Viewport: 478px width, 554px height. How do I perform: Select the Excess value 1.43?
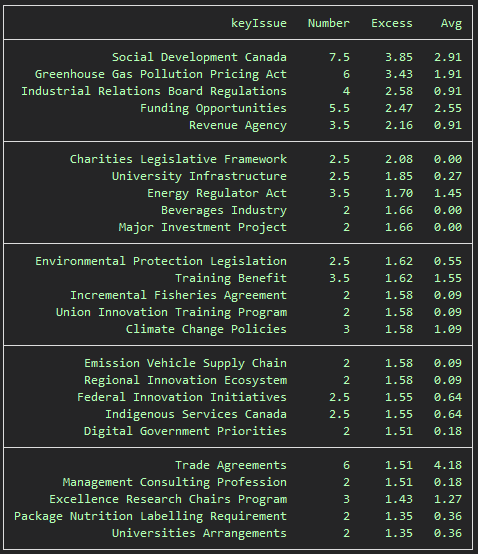(399, 499)
